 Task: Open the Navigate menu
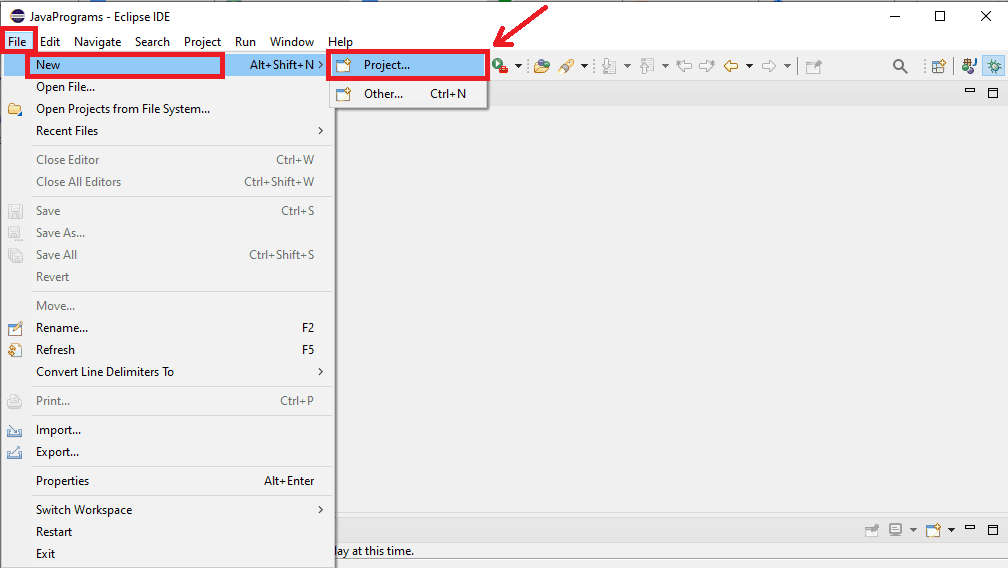point(98,42)
